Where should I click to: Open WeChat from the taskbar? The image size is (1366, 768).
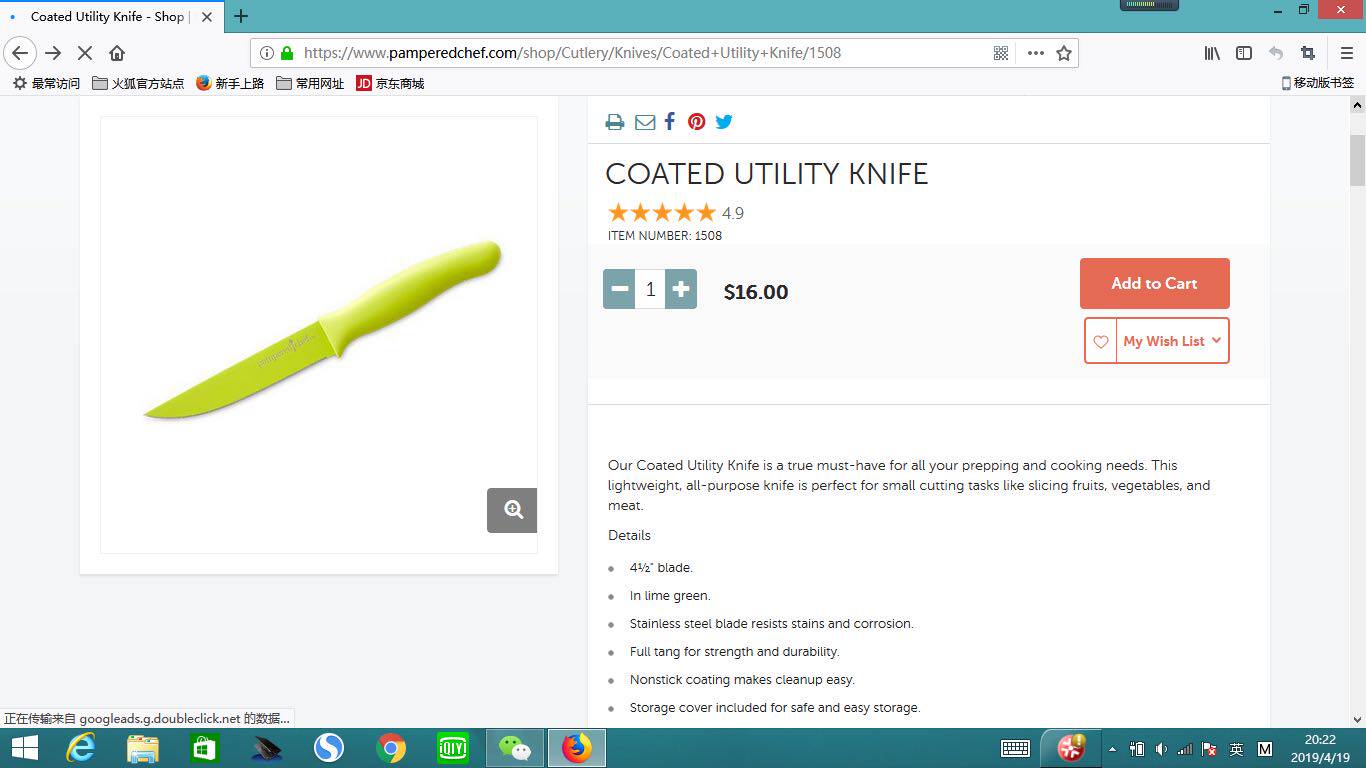click(515, 748)
